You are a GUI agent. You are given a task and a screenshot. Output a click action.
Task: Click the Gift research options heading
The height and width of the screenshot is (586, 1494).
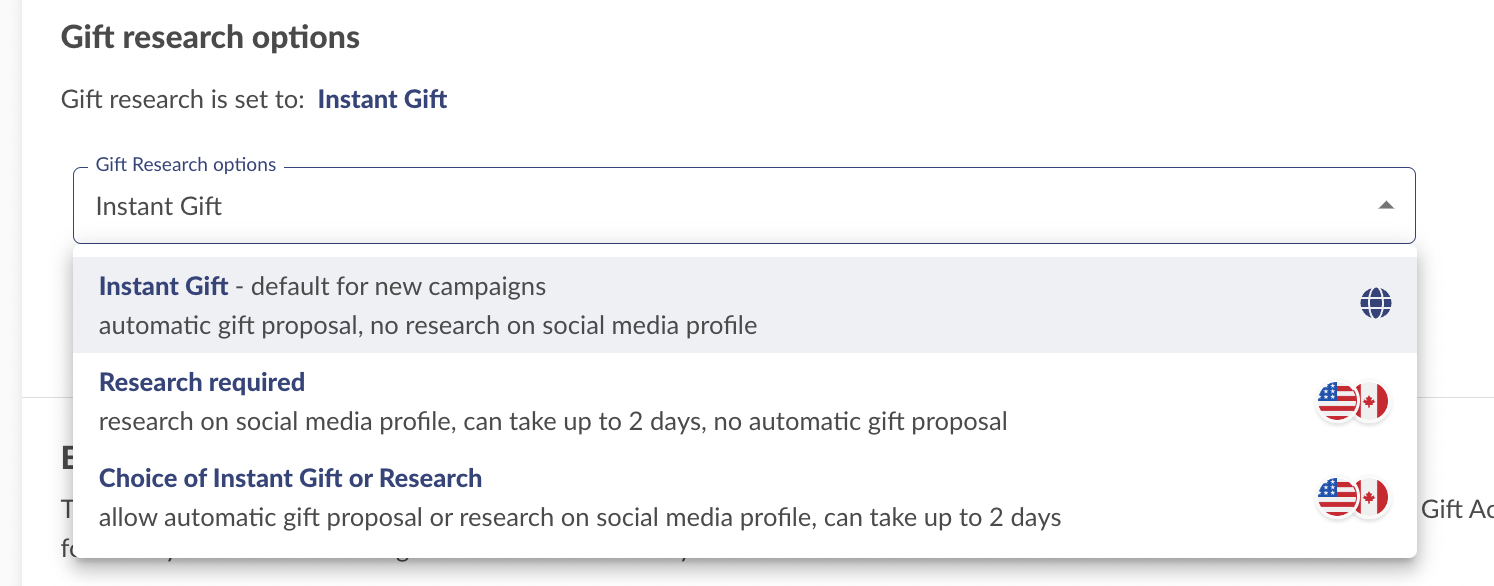[x=210, y=38]
